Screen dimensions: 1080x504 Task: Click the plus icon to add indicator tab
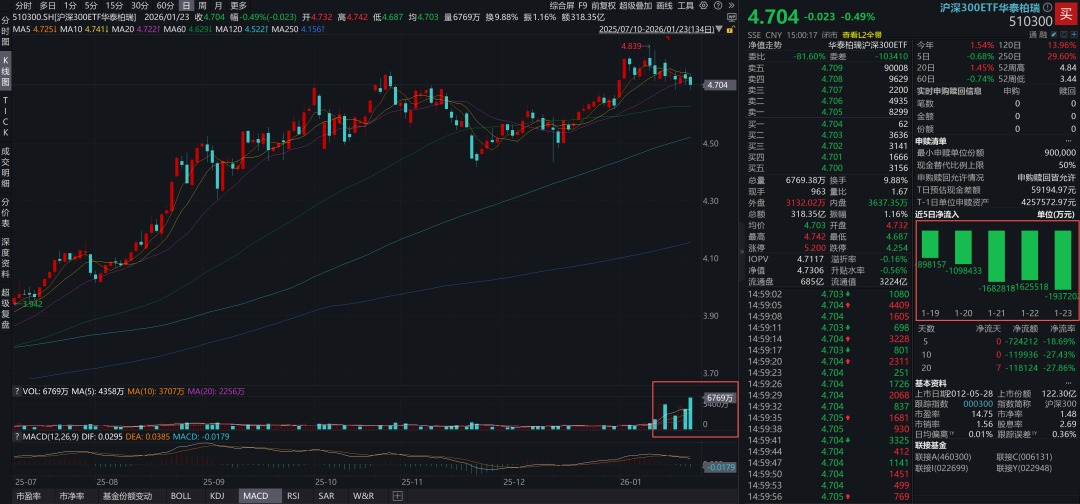397,496
